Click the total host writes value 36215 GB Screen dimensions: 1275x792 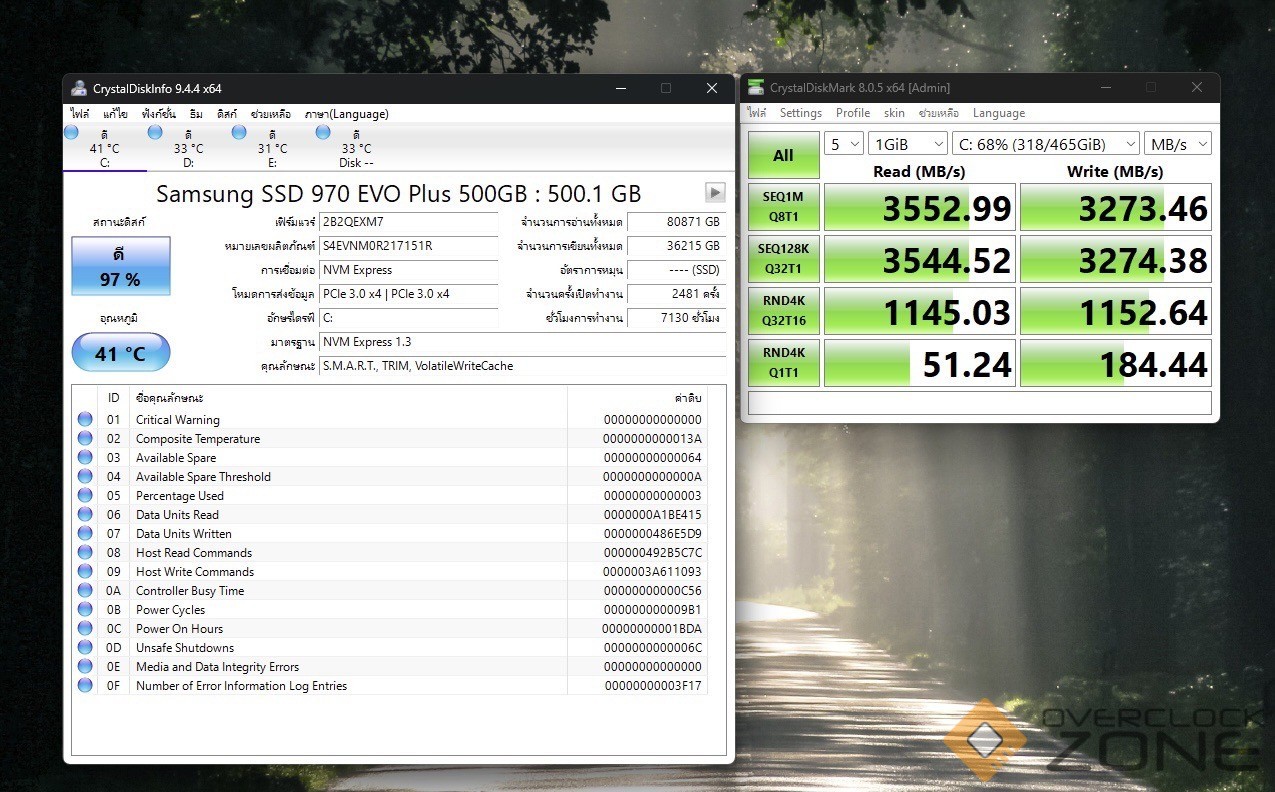pos(676,246)
